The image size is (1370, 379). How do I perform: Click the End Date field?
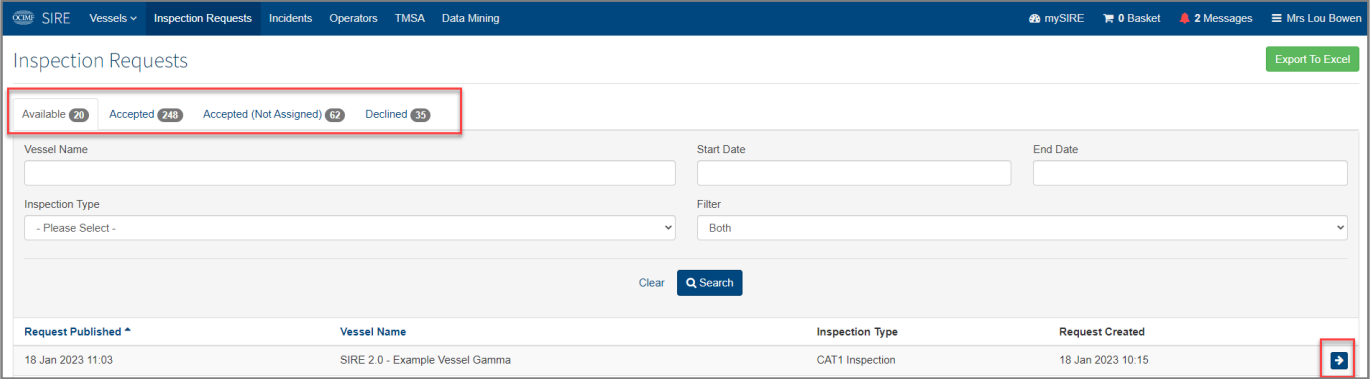point(1190,173)
